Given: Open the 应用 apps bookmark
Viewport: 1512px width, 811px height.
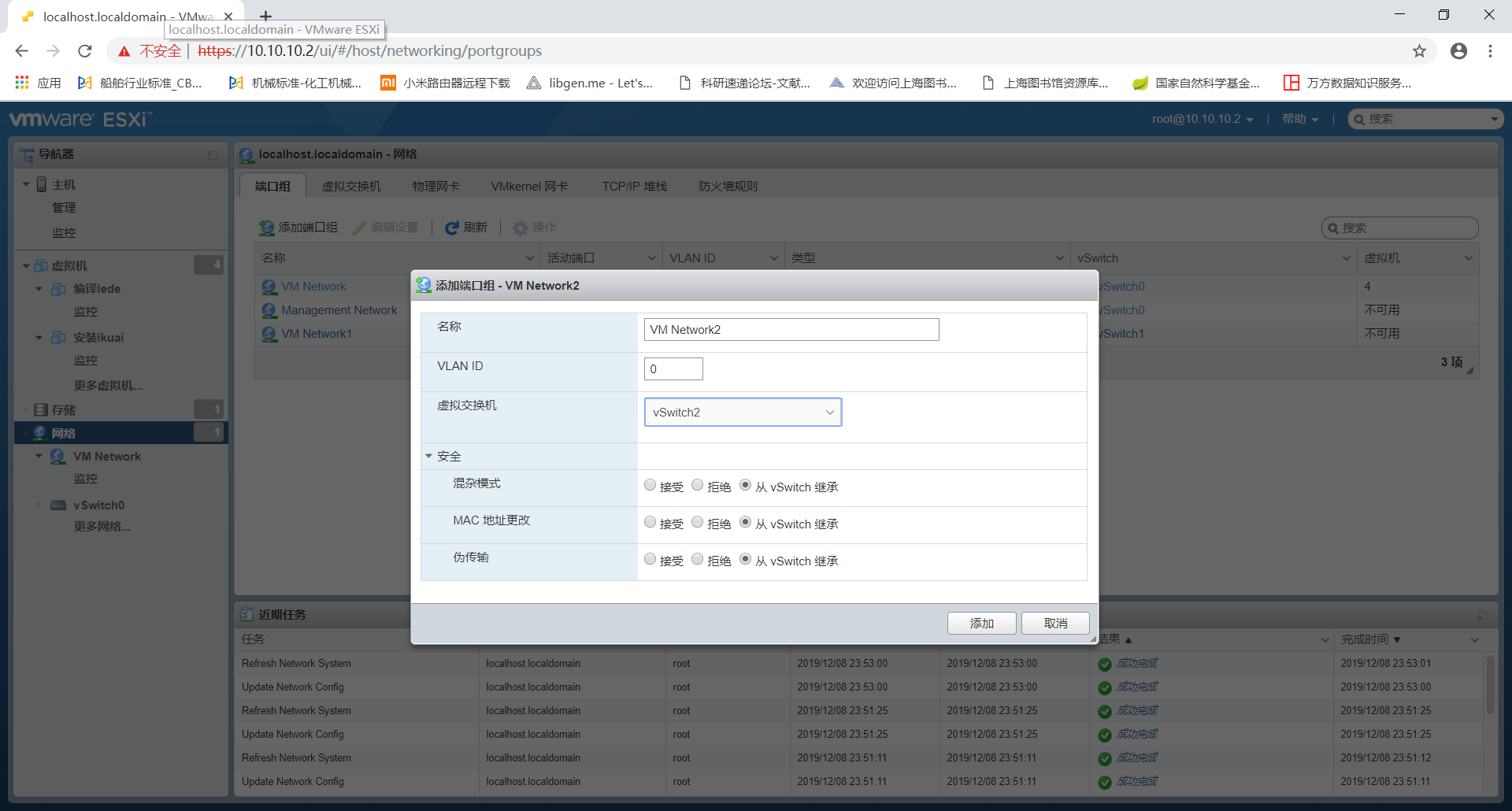Looking at the screenshot, I should (38, 83).
